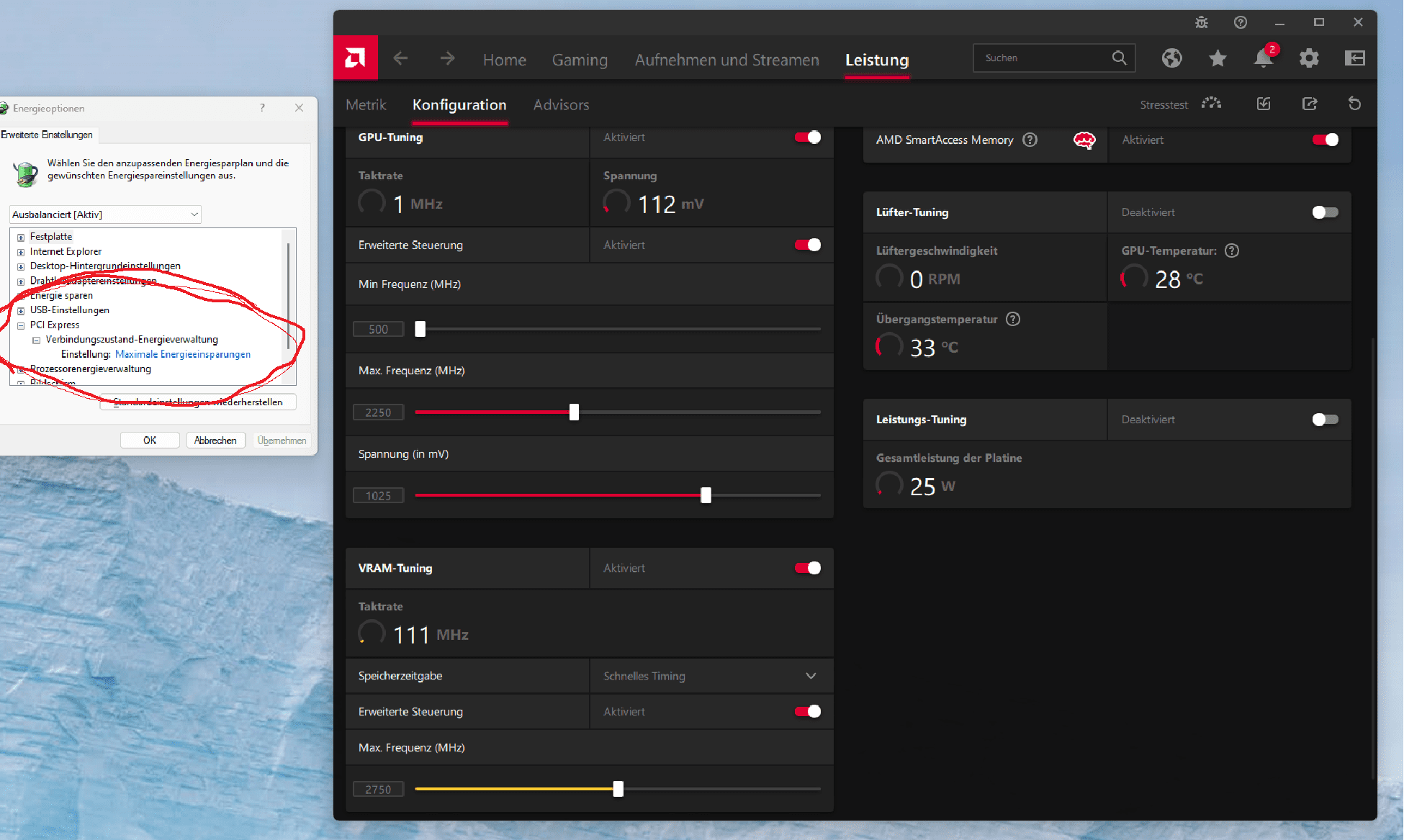Switch to the Home tab
This screenshot has height=840, width=1404.
(x=505, y=60)
